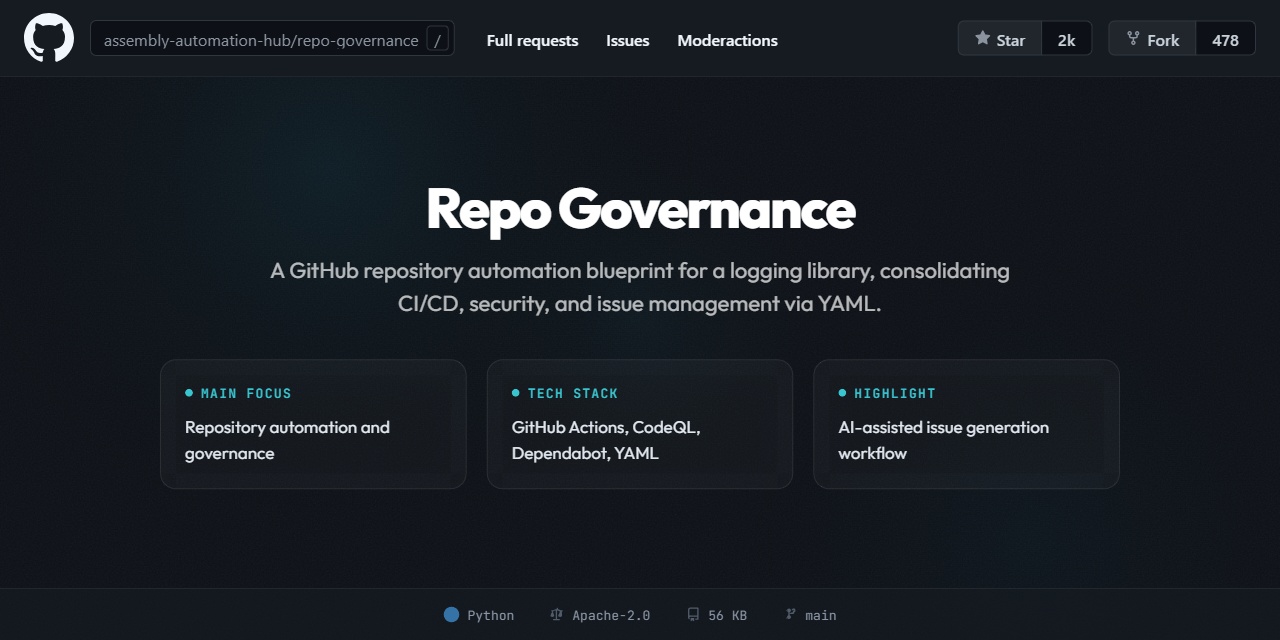This screenshot has width=1280, height=640.
Task: View the 478 forks count
Action: [1226, 38]
